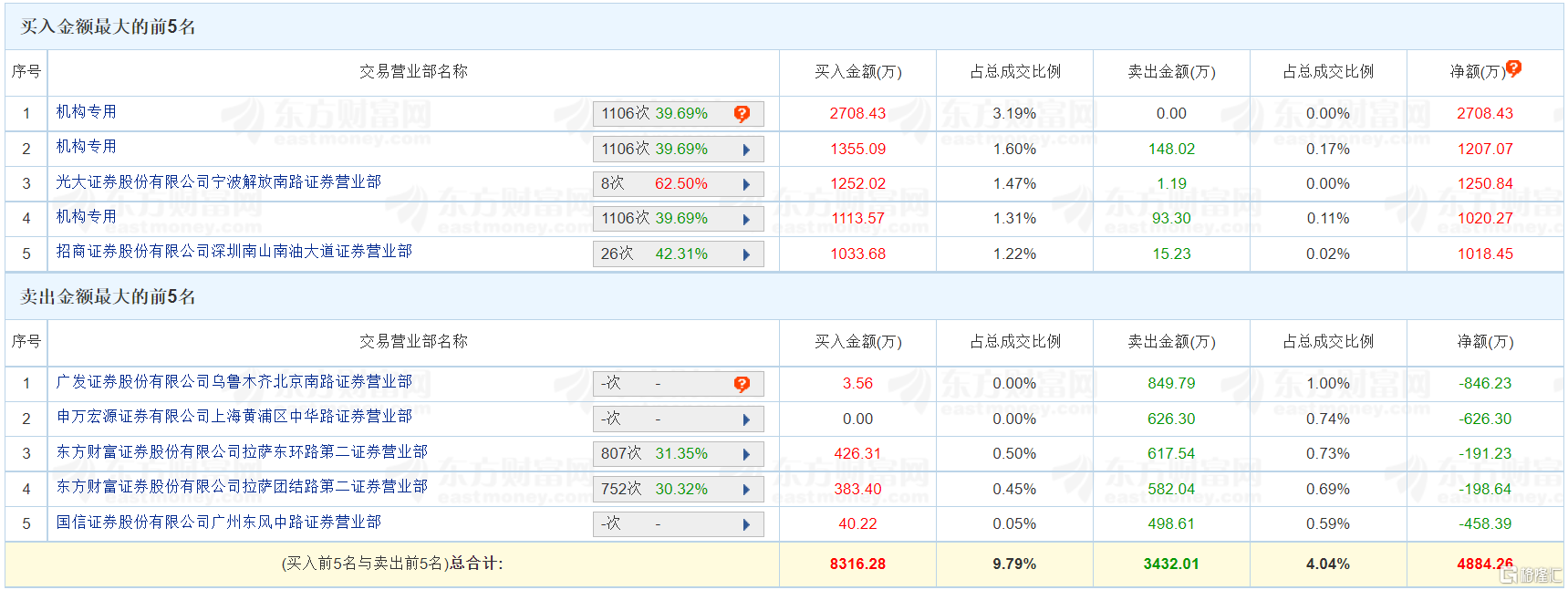Expand arrow in row with 1113.57 buy amount
The width and height of the screenshot is (1568, 590).
click(x=746, y=219)
